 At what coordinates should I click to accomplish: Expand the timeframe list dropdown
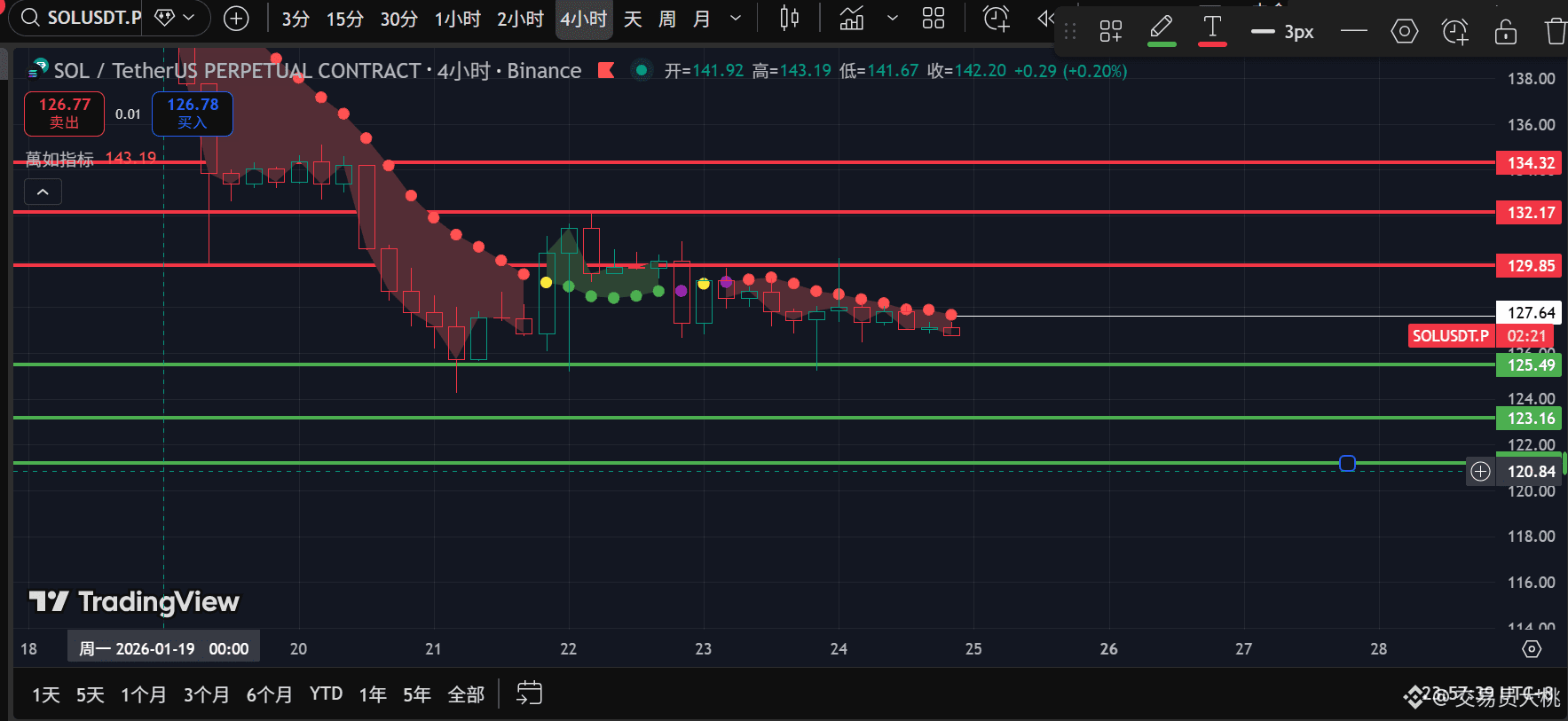click(736, 18)
